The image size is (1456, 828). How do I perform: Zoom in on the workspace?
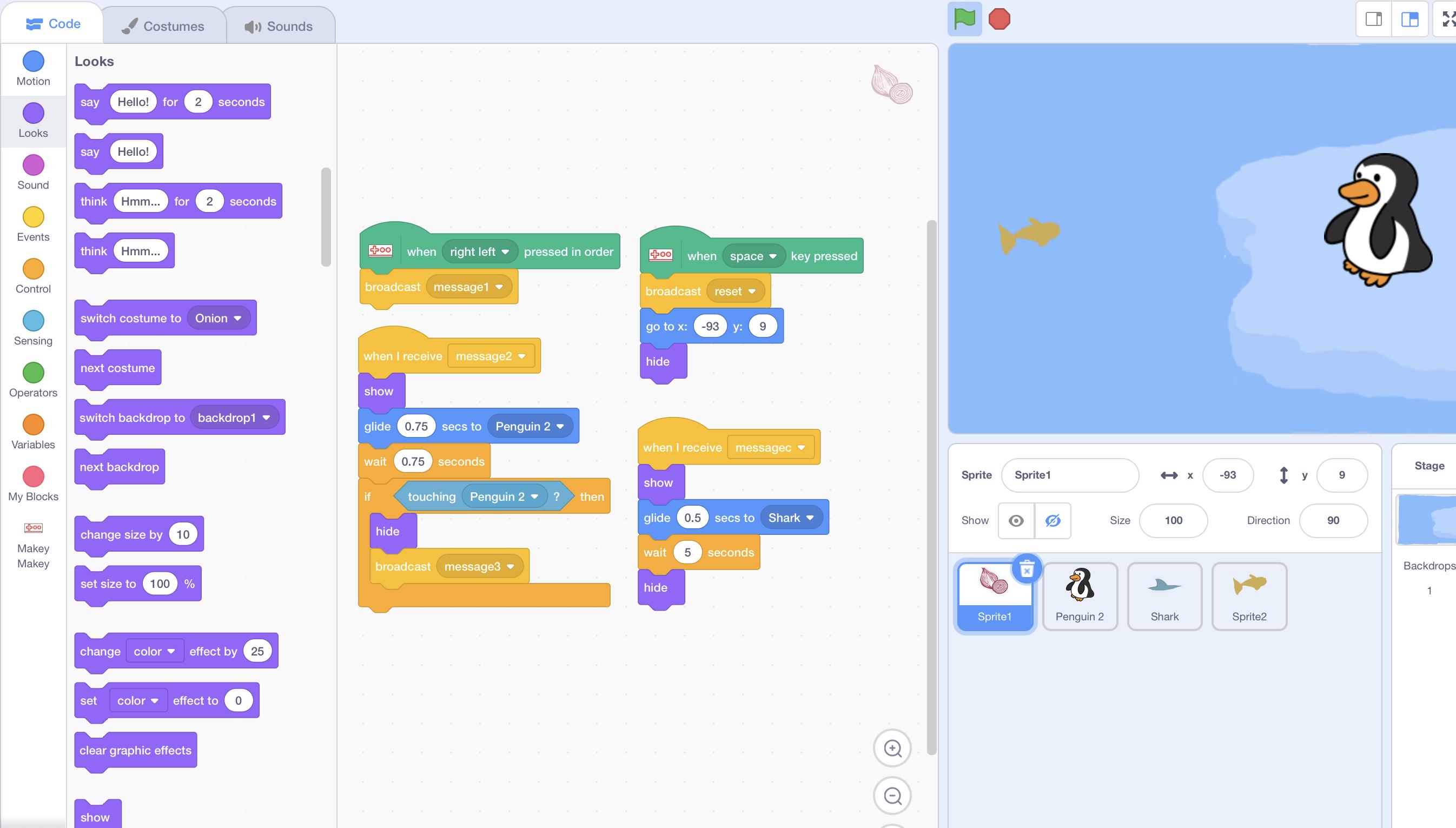892,748
